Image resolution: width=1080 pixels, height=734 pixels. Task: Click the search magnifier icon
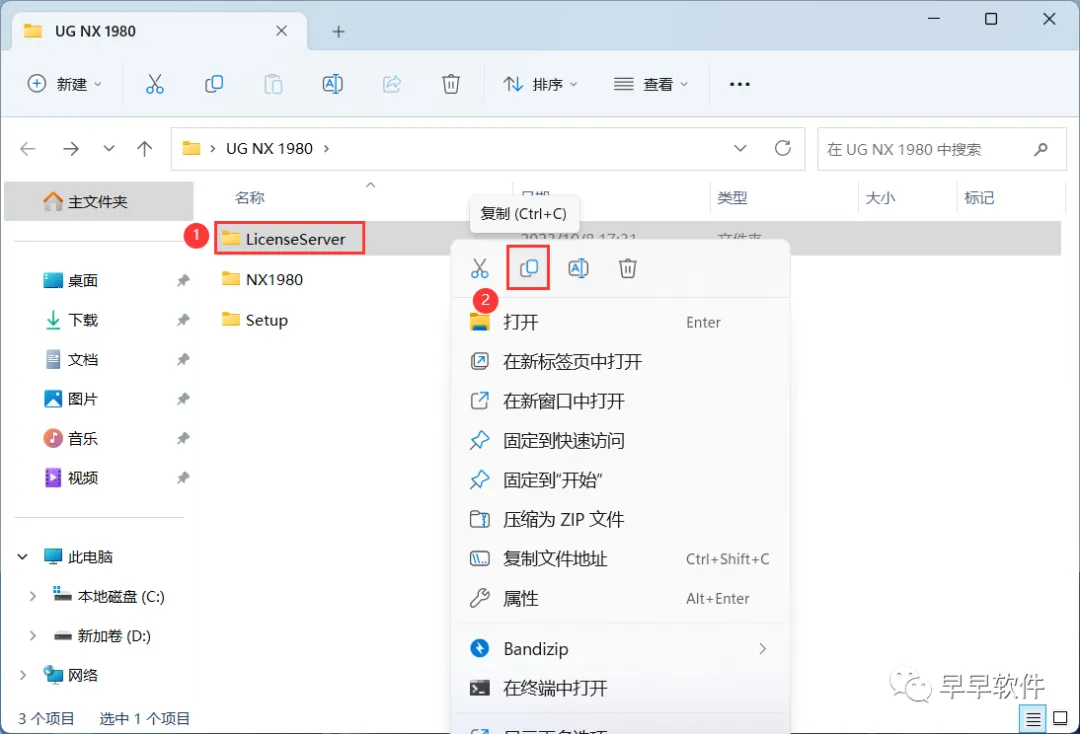(1041, 149)
